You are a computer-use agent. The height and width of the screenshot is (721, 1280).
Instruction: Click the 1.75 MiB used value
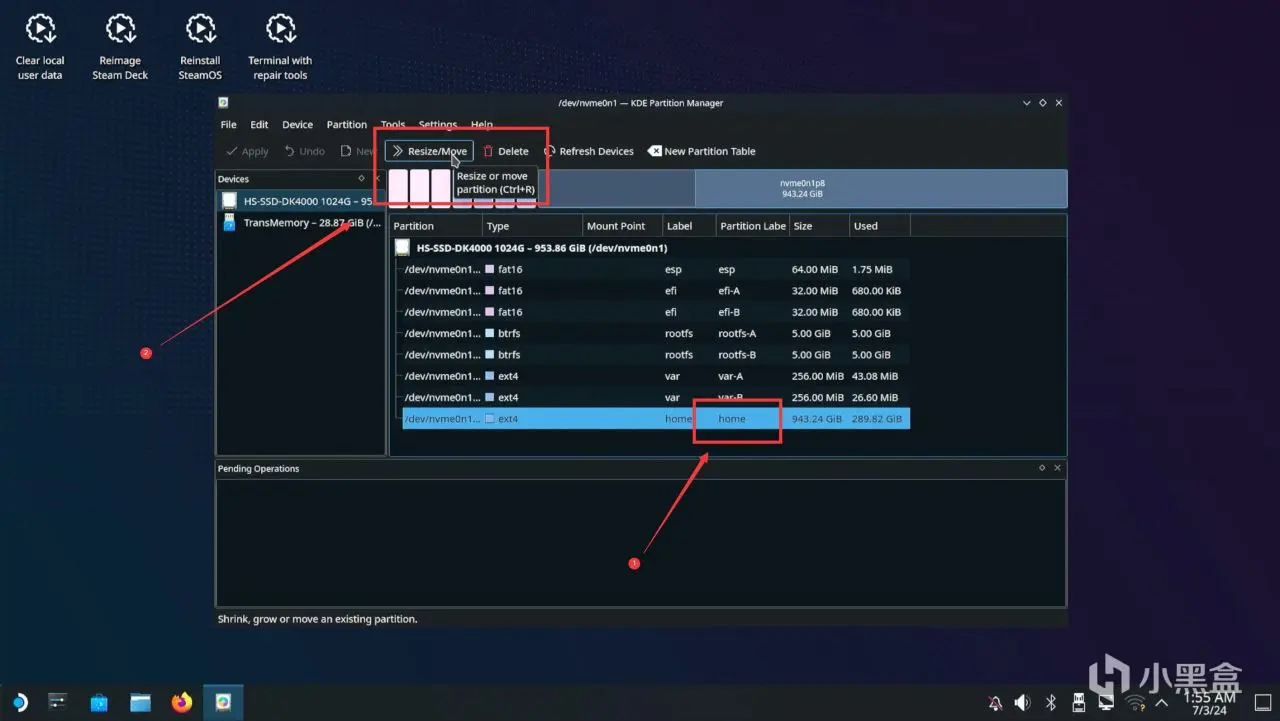[x=872, y=270]
